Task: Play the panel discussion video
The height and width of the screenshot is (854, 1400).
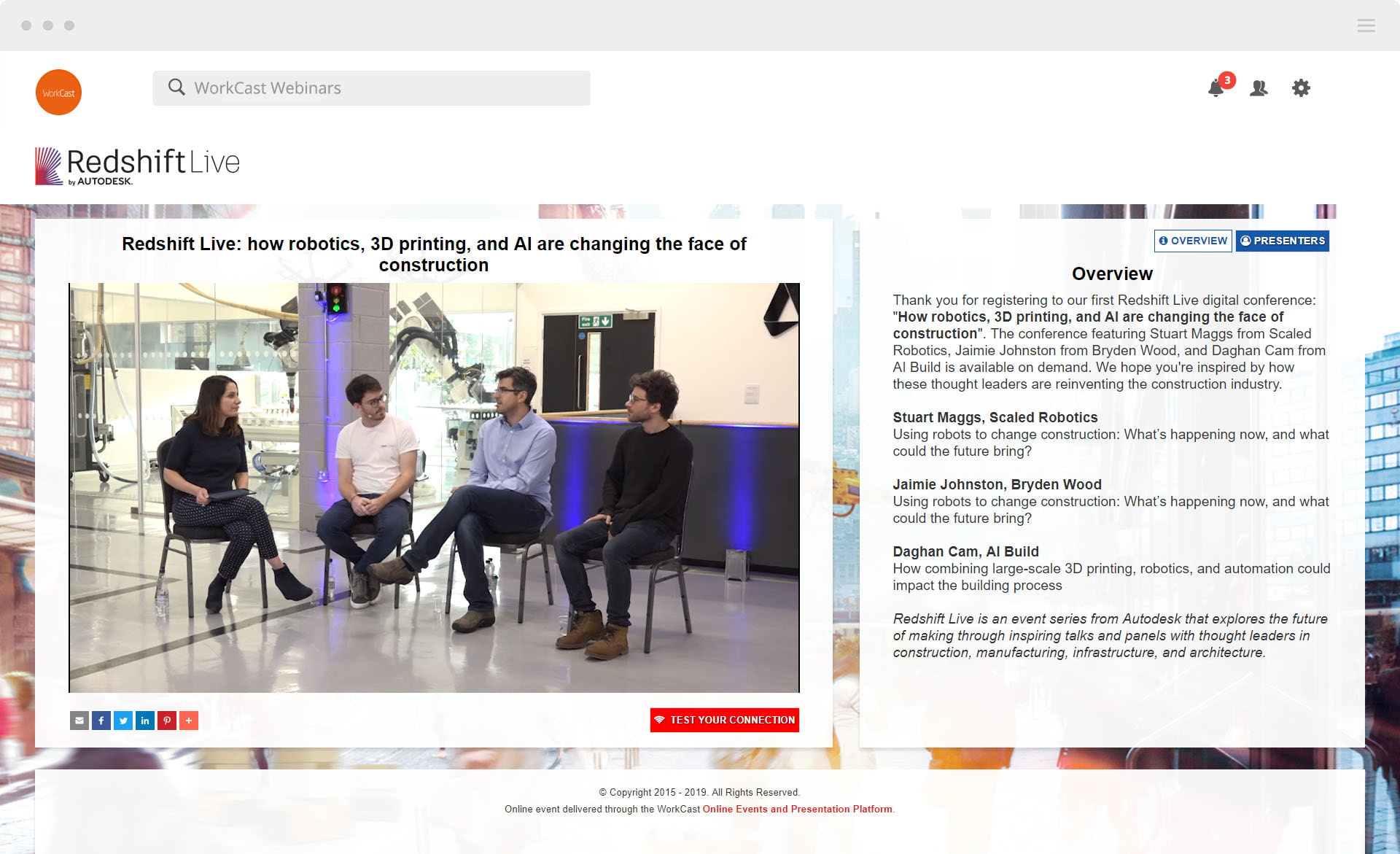Action: (434, 488)
